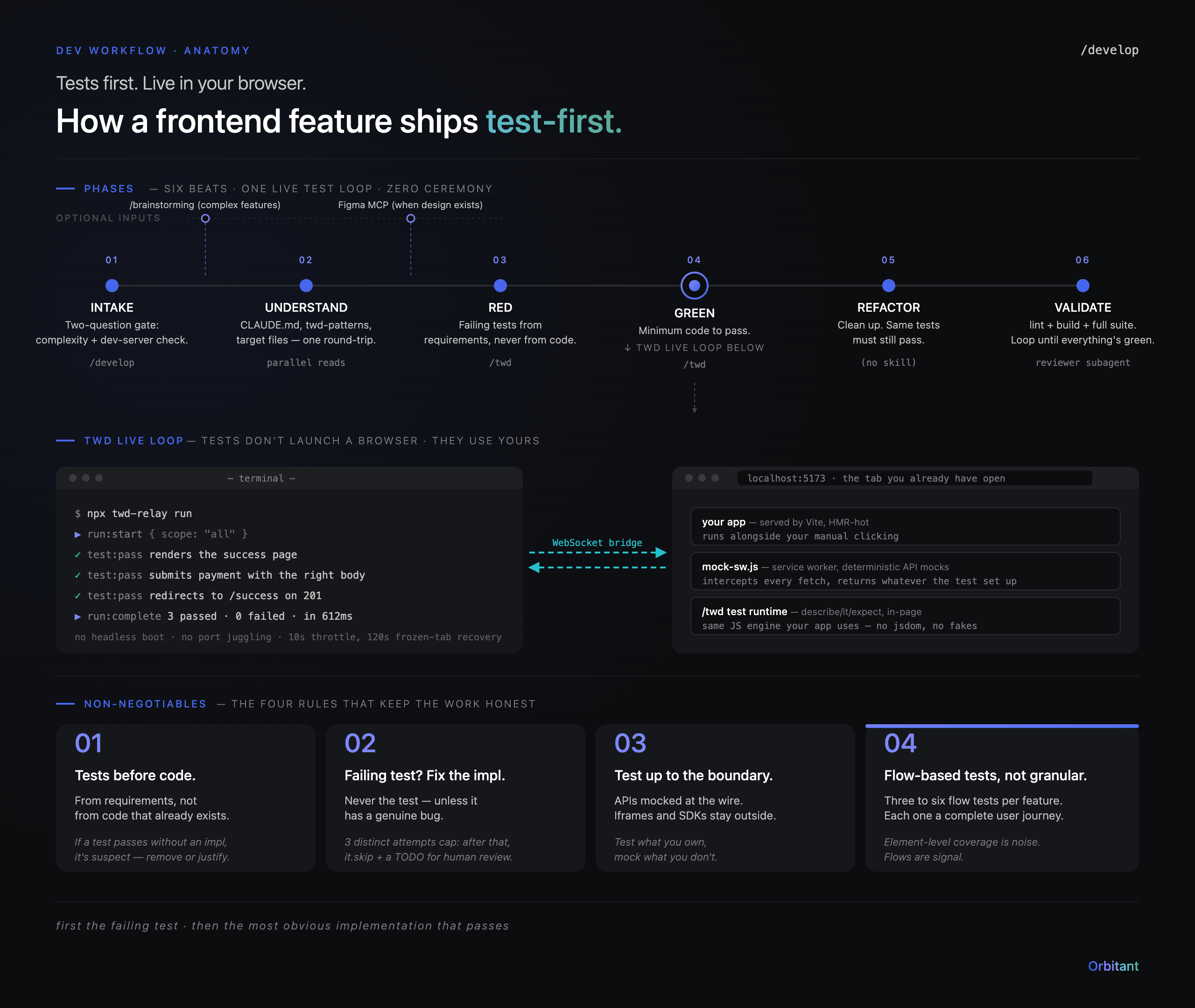Click the Orbitant logo text
This screenshot has width=1195, height=1008.
point(1113,966)
